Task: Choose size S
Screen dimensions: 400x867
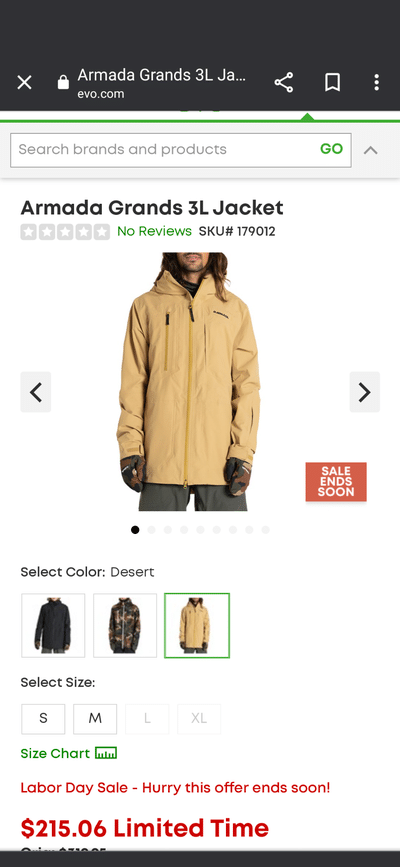Action: click(x=43, y=719)
